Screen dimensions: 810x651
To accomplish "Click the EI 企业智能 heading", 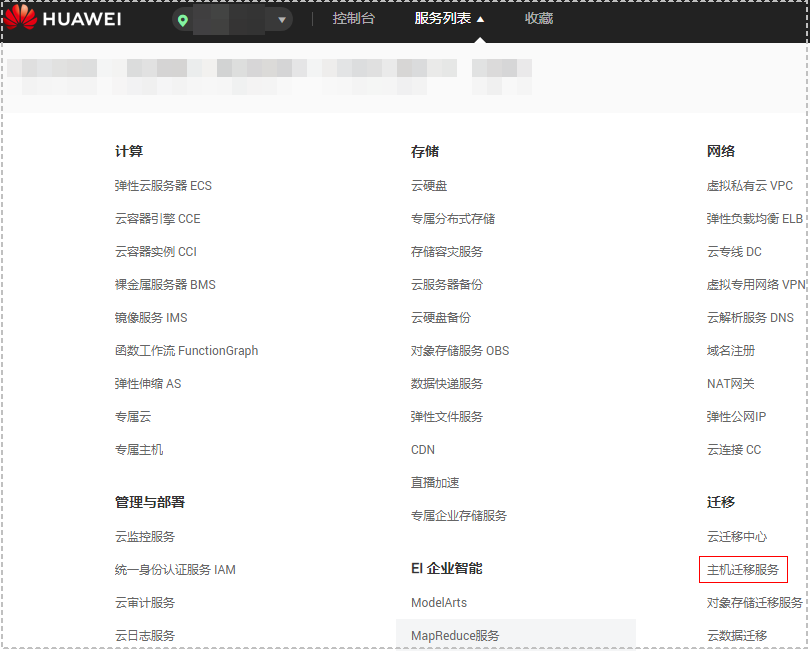I will click(x=446, y=568).
